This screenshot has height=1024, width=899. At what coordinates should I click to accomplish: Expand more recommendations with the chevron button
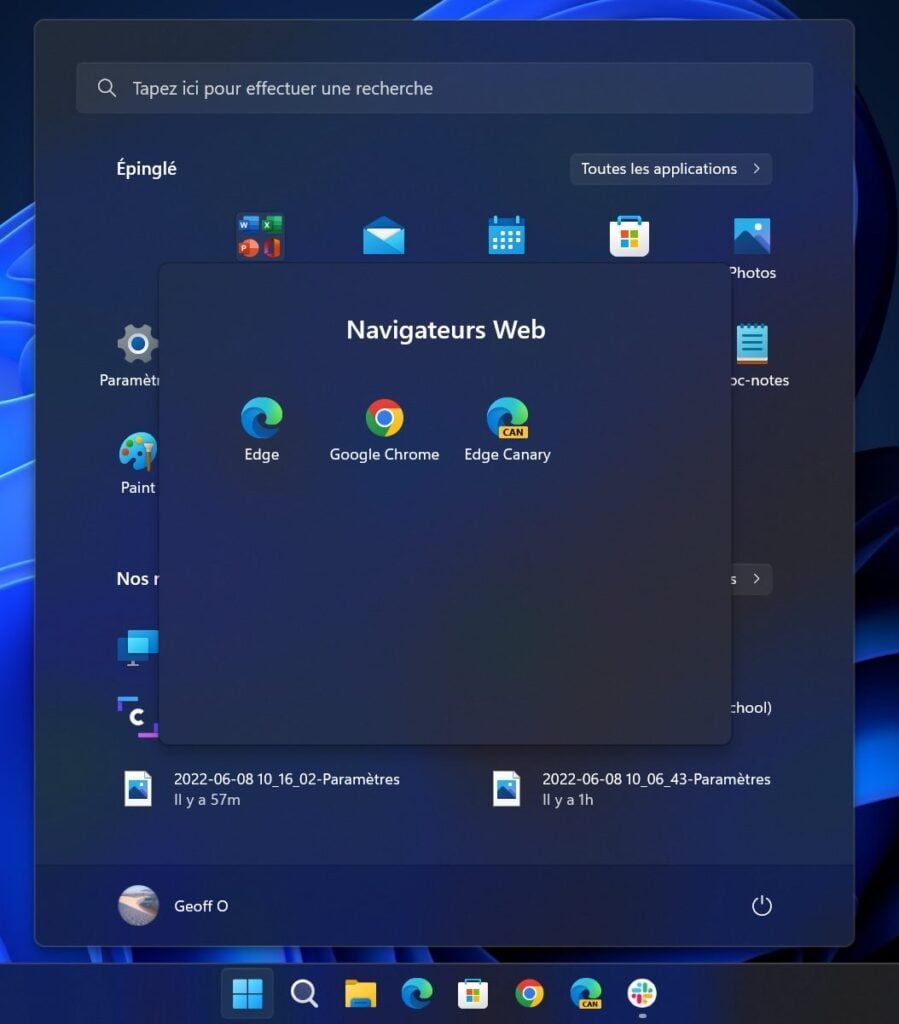pyautogui.click(x=756, y=579)
